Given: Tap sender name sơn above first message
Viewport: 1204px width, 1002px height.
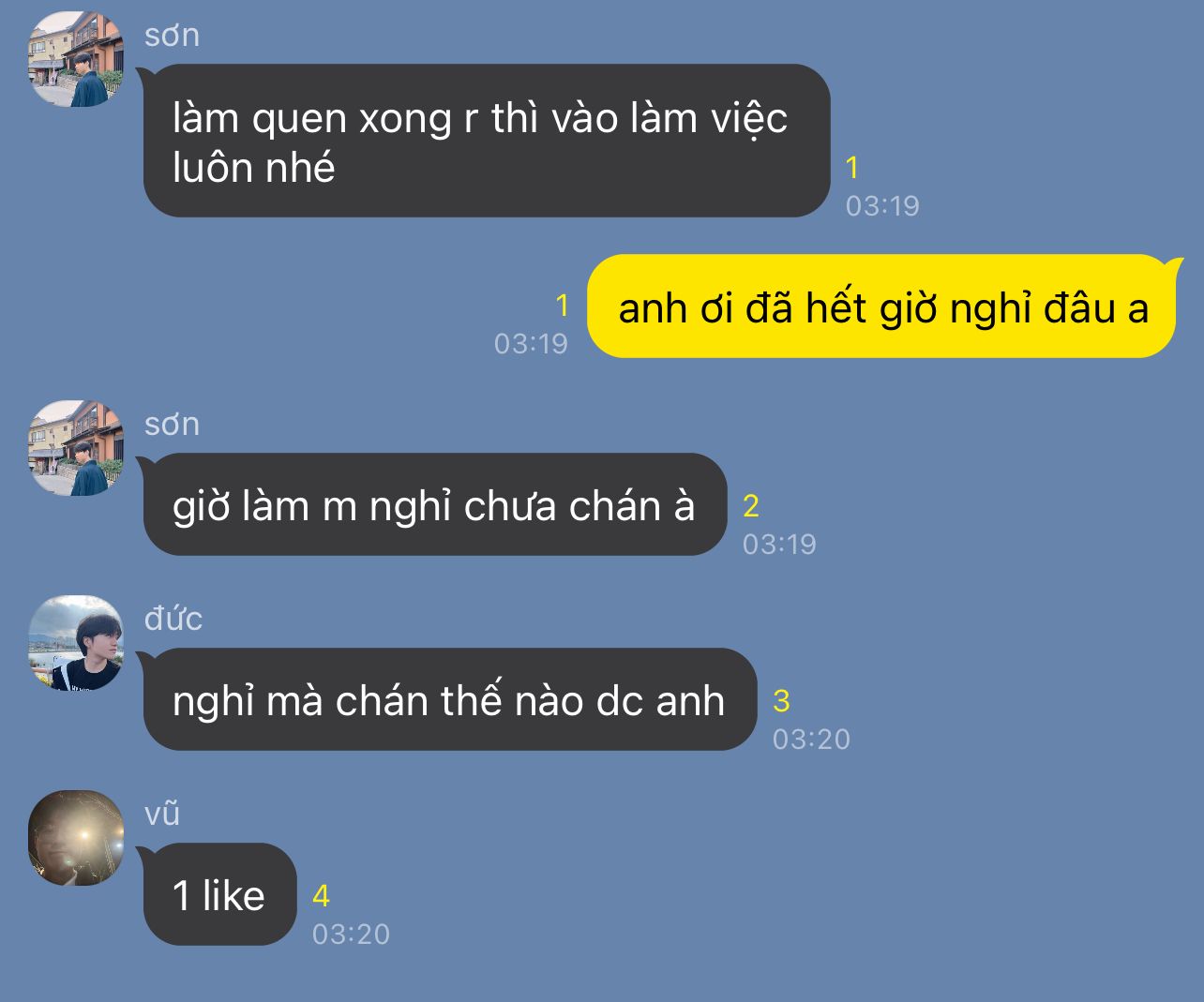Looking at the screenshot, I should click(x=172, y=36).
